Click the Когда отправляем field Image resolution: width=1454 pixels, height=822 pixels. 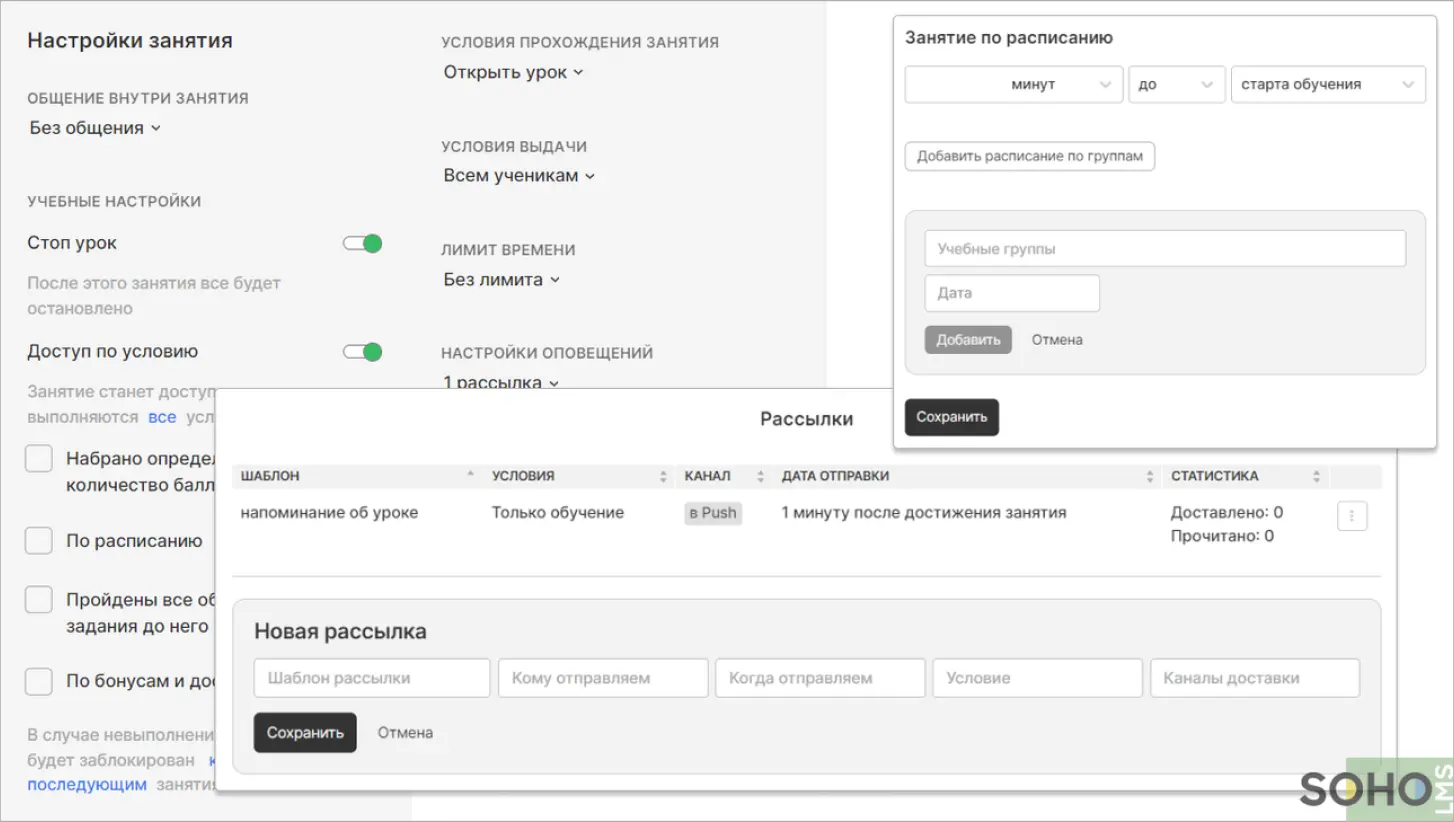(820, 677)
